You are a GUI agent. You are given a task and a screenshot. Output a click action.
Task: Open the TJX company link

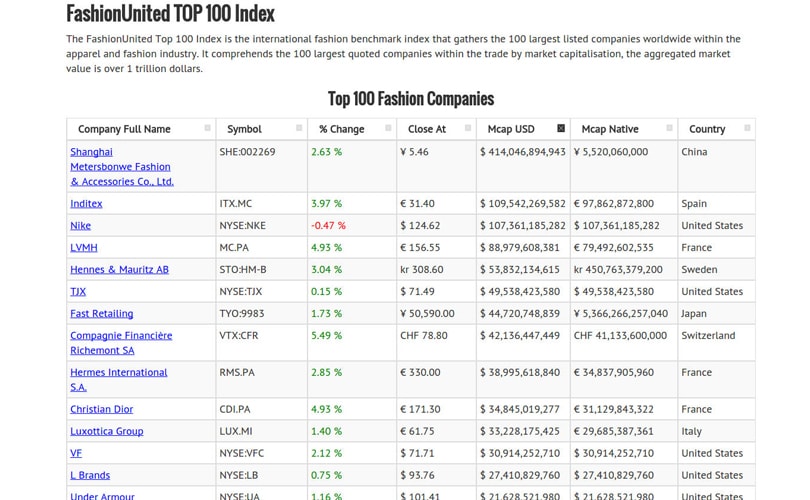(x=78, y=292)
